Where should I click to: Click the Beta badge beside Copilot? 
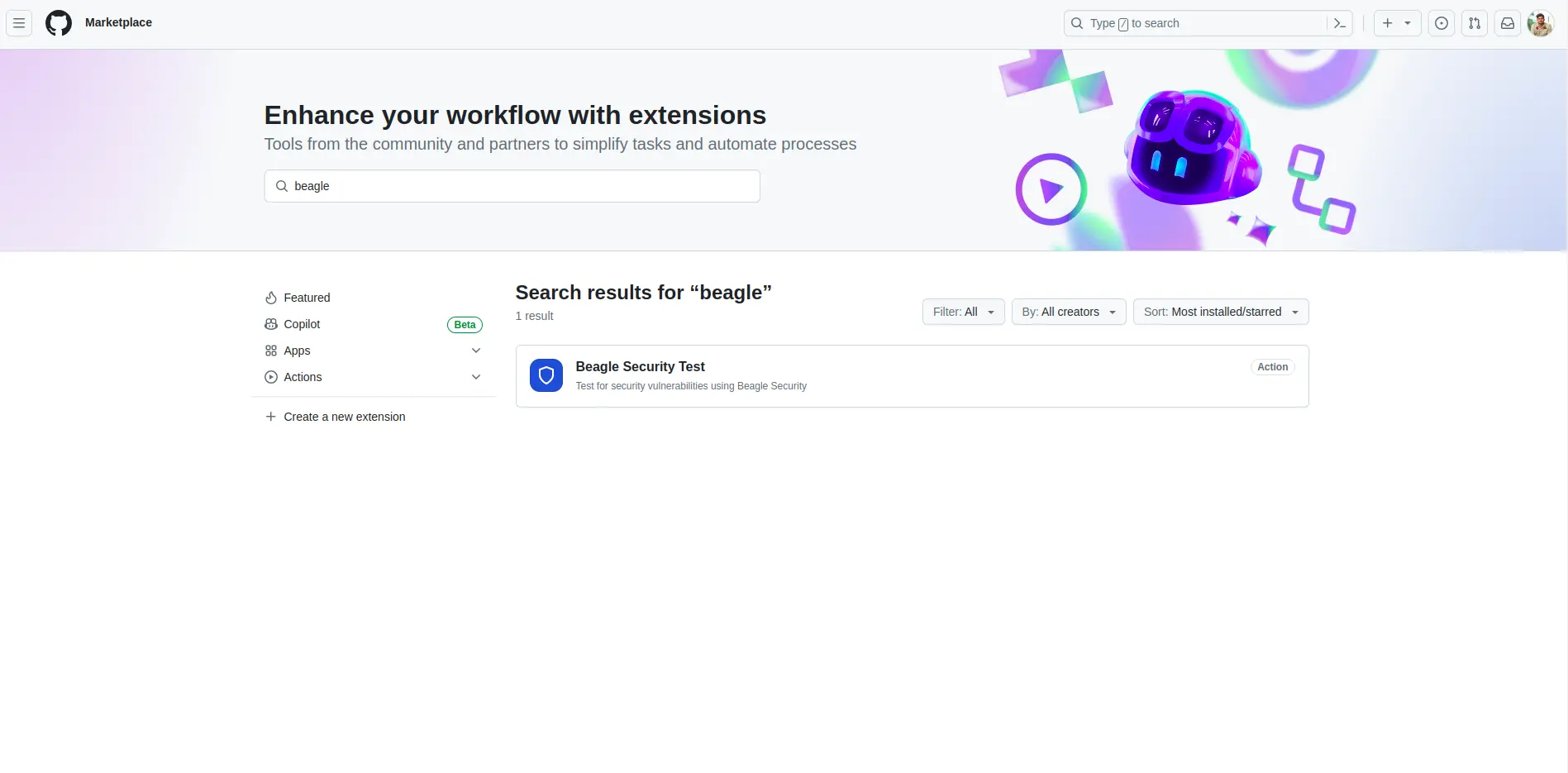pos(465,325)
